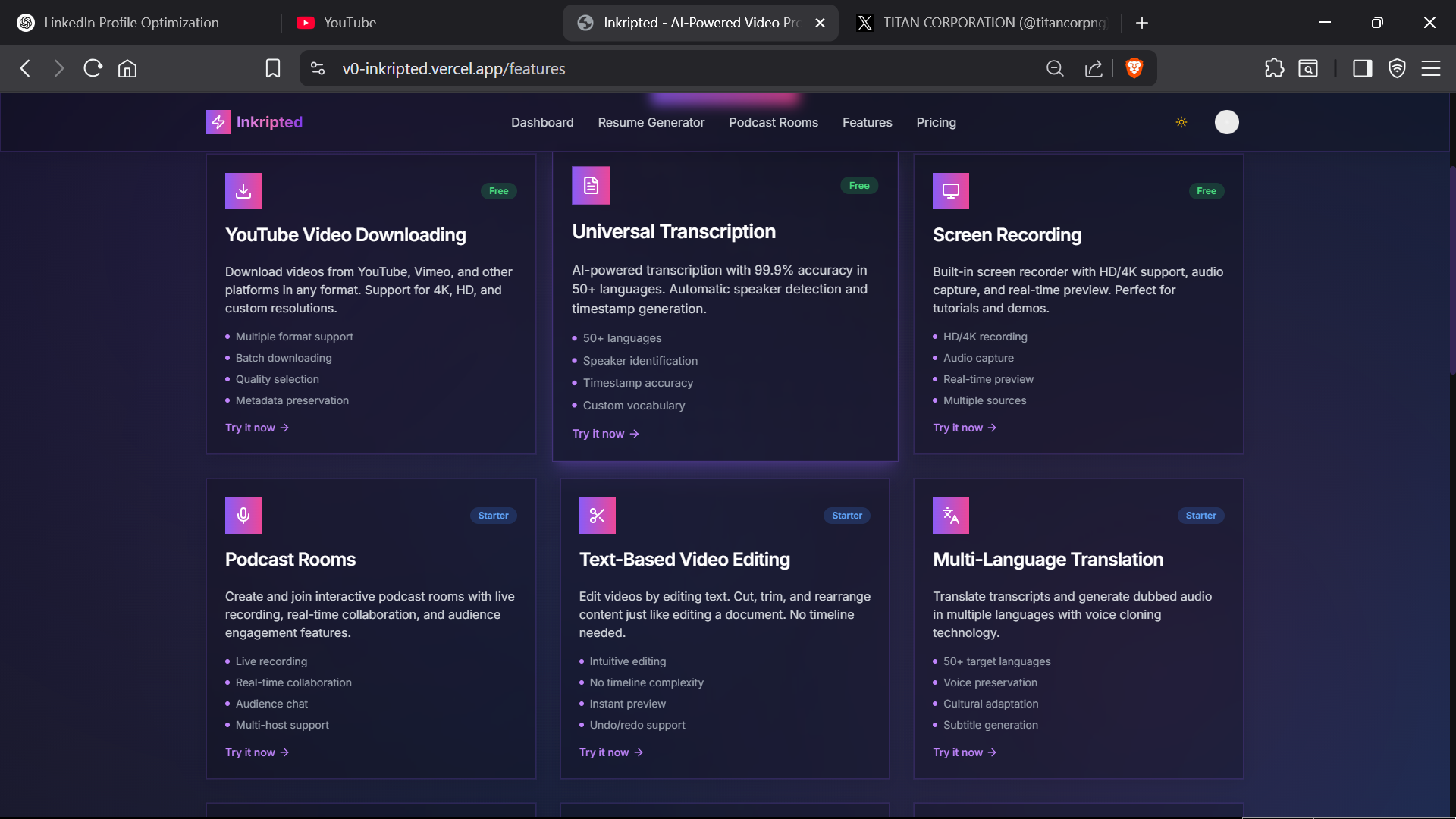Click the Text-Based Video Editing heading
Image resolution: width=1456 pixels, height=819 pixels.
coord(685,560)
